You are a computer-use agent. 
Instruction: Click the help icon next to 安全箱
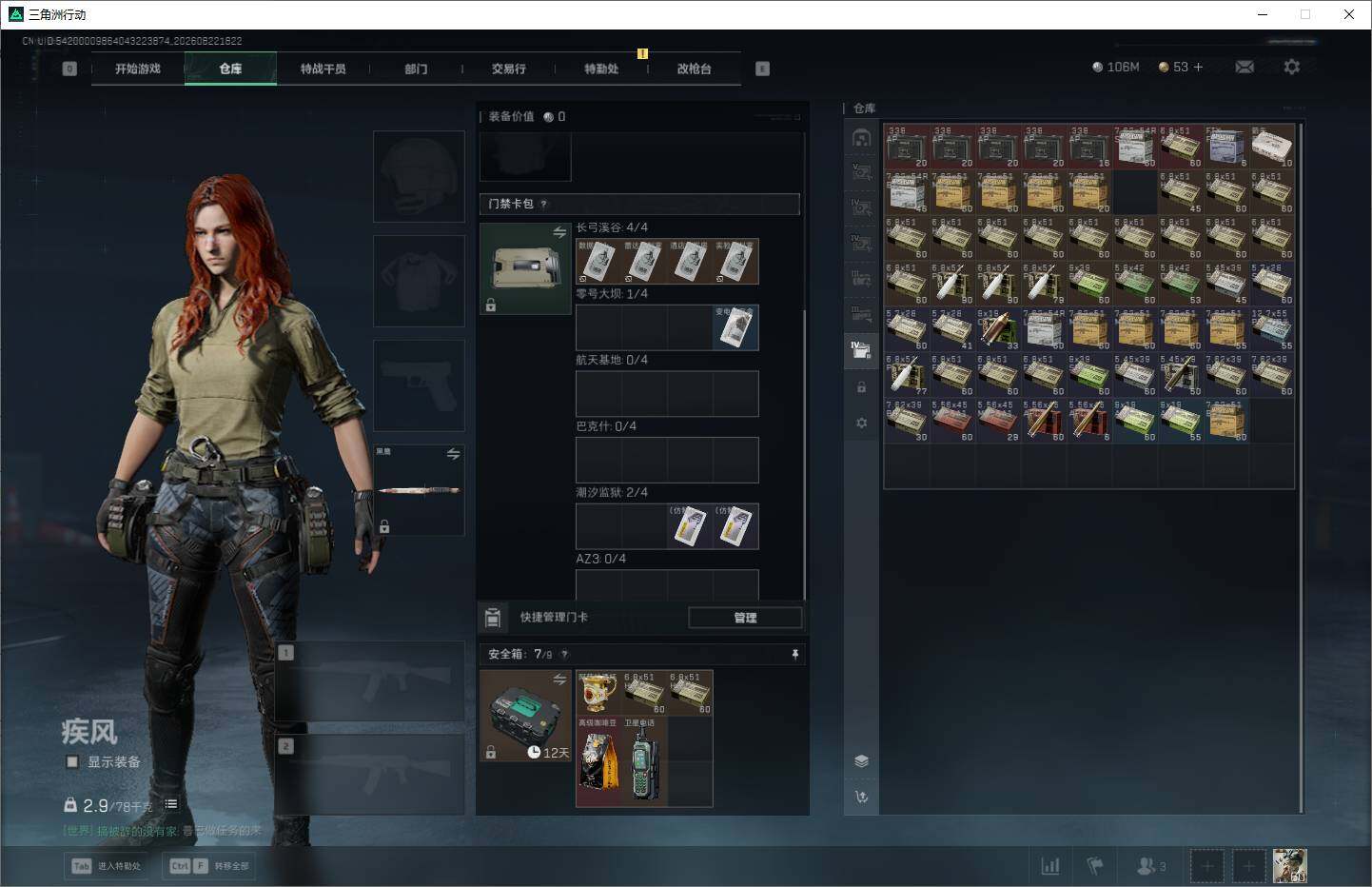(564, 654)
